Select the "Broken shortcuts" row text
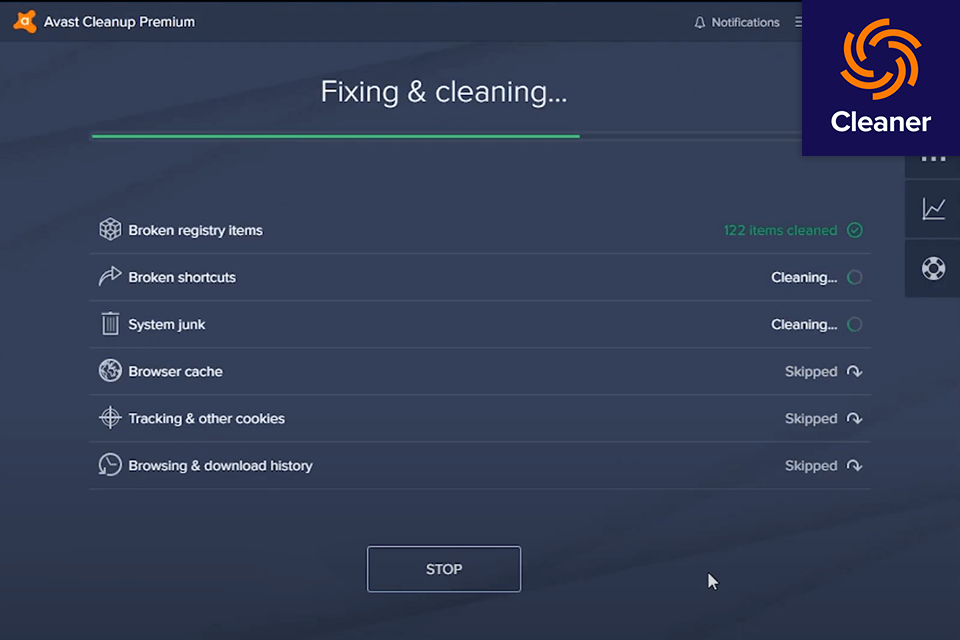 tap(182, 277)
